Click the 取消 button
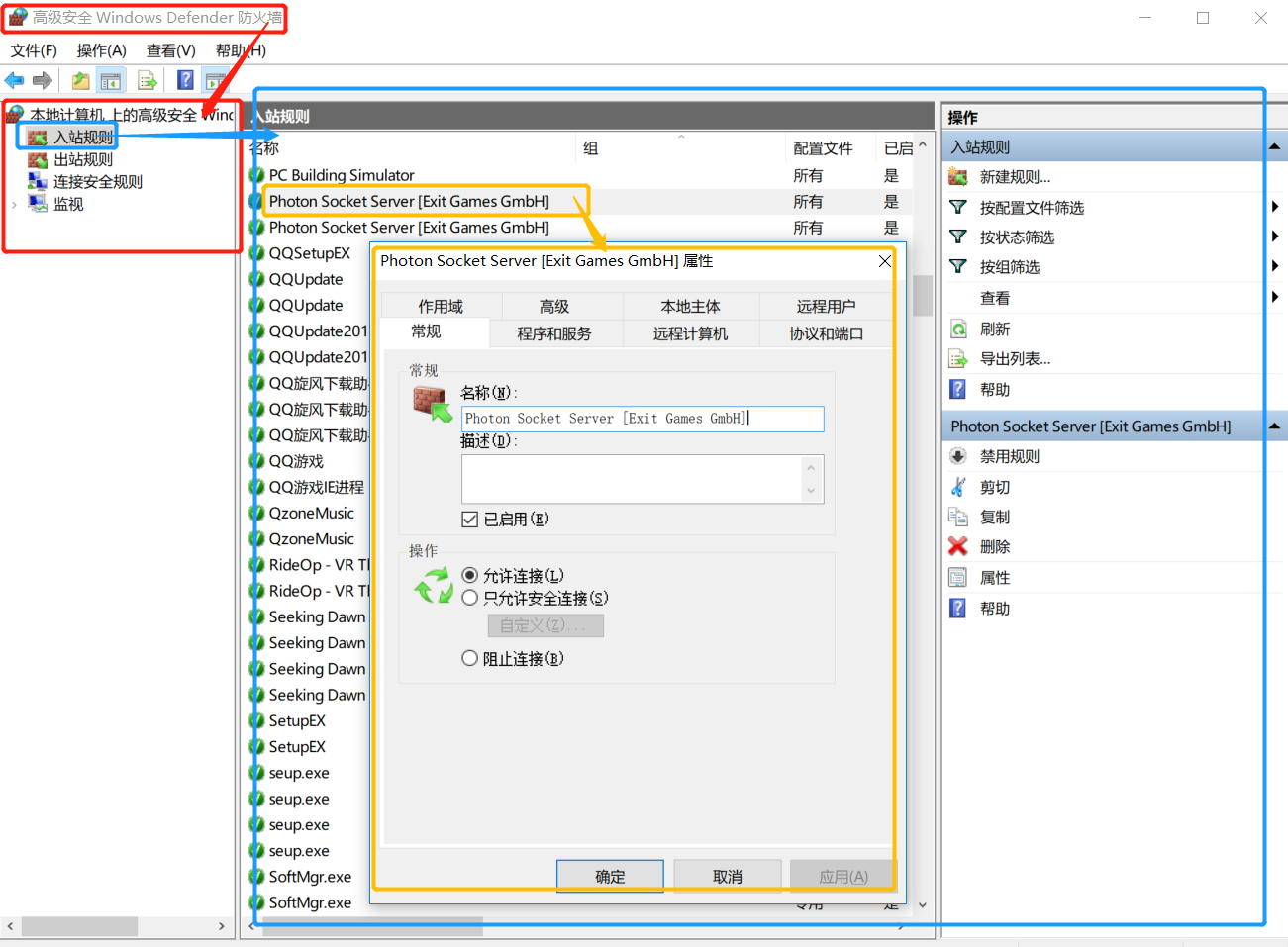Screen dimensions: 1288x947 click(x=728, y=877)
